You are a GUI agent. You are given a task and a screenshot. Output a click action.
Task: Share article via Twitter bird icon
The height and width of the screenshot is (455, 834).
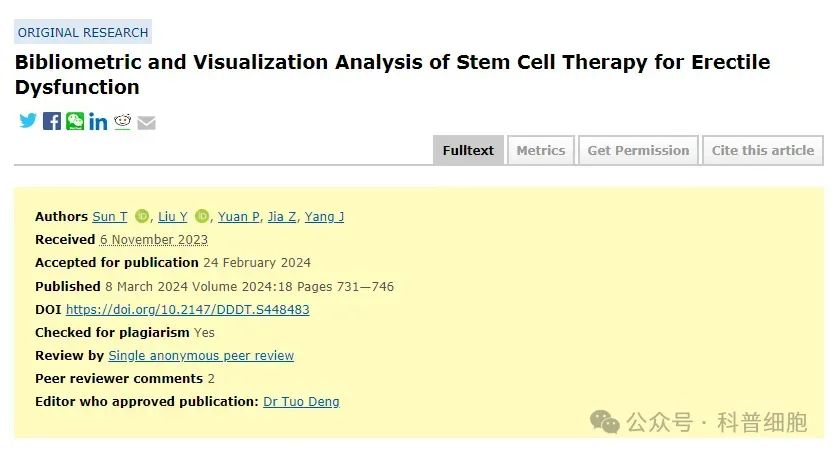[x=28, y=121]
